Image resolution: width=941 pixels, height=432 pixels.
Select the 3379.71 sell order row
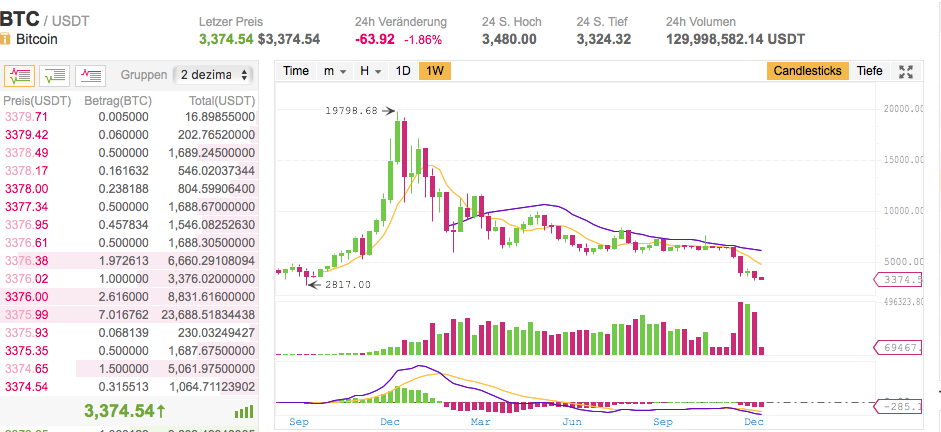pos(128,116)
